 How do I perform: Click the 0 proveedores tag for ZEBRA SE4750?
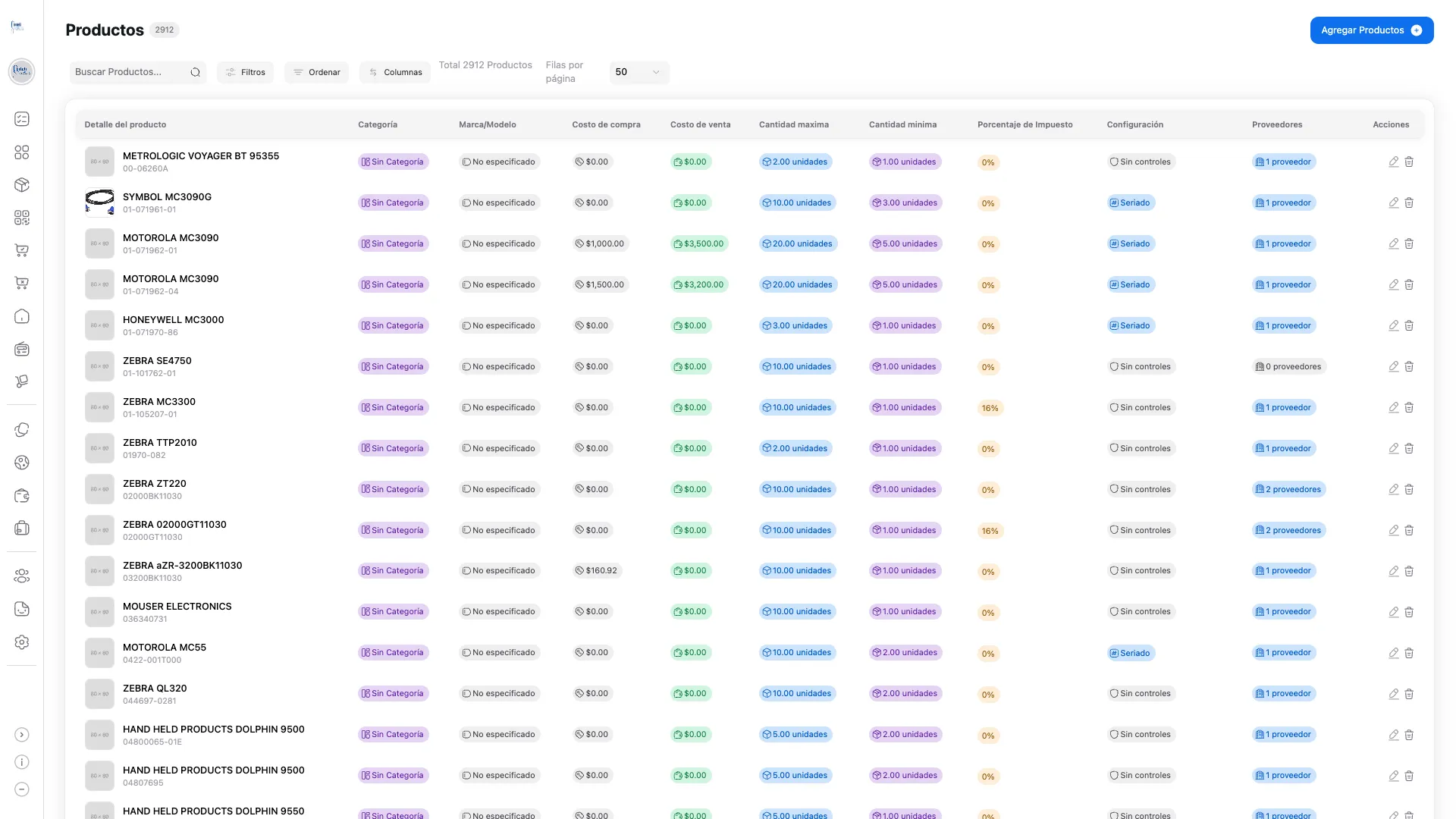pyautogui.click(x=1288, y=366)
